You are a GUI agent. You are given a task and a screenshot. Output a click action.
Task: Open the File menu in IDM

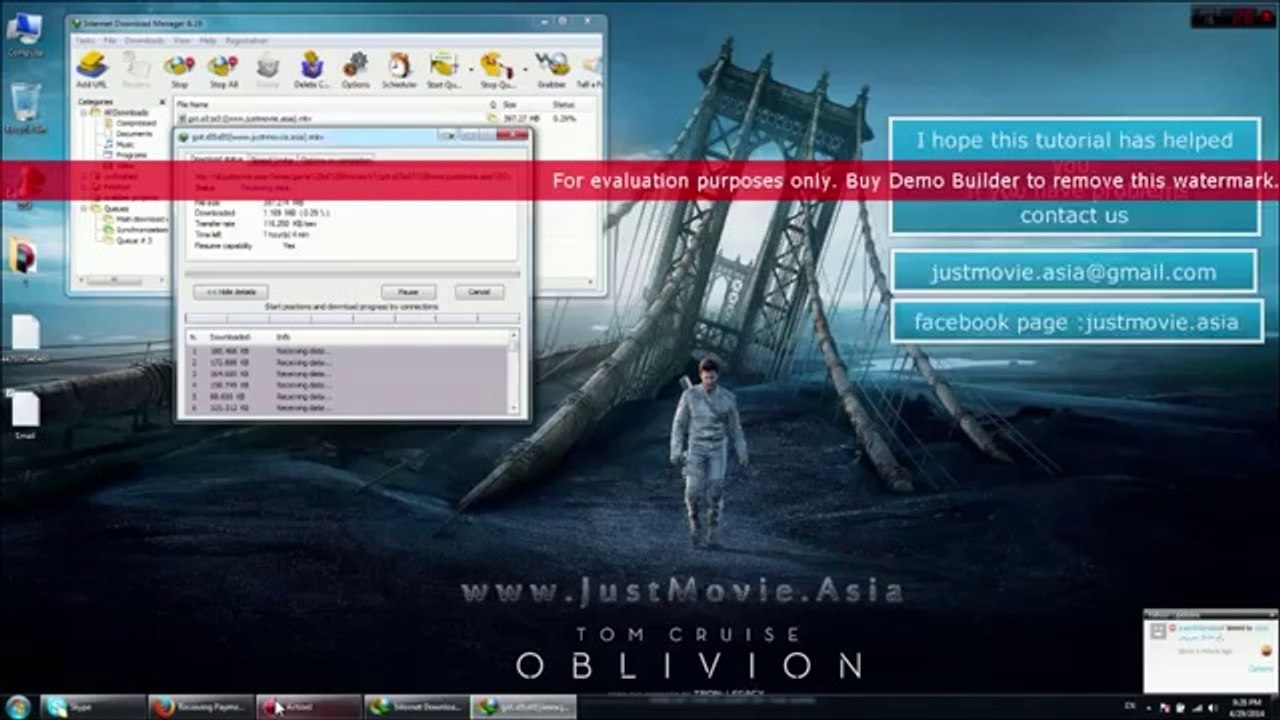point(110,41)
